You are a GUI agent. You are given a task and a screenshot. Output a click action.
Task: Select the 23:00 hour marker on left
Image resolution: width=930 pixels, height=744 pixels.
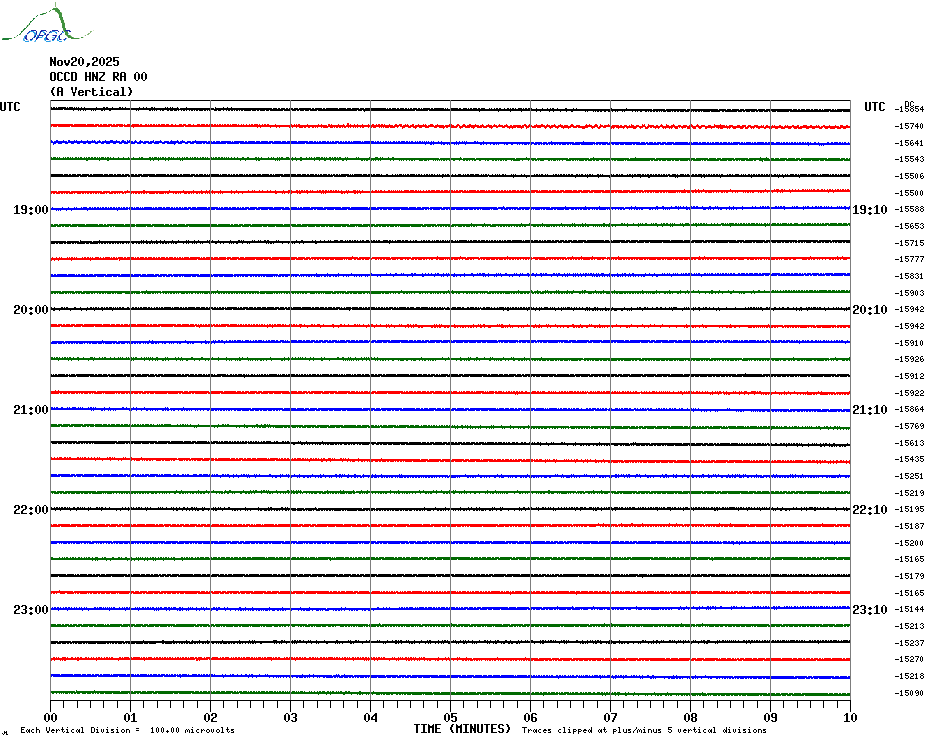point(30,610)
